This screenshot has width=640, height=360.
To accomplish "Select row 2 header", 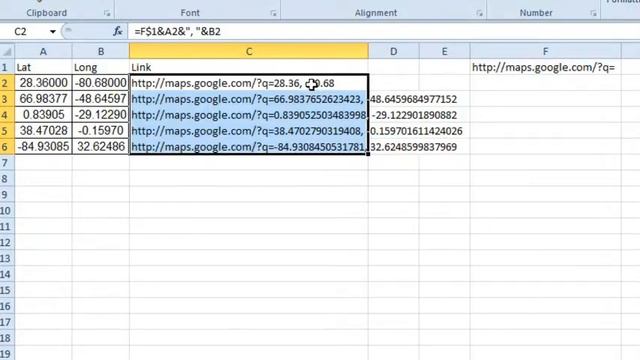I will pyautogui.click(x=7, y=83).
